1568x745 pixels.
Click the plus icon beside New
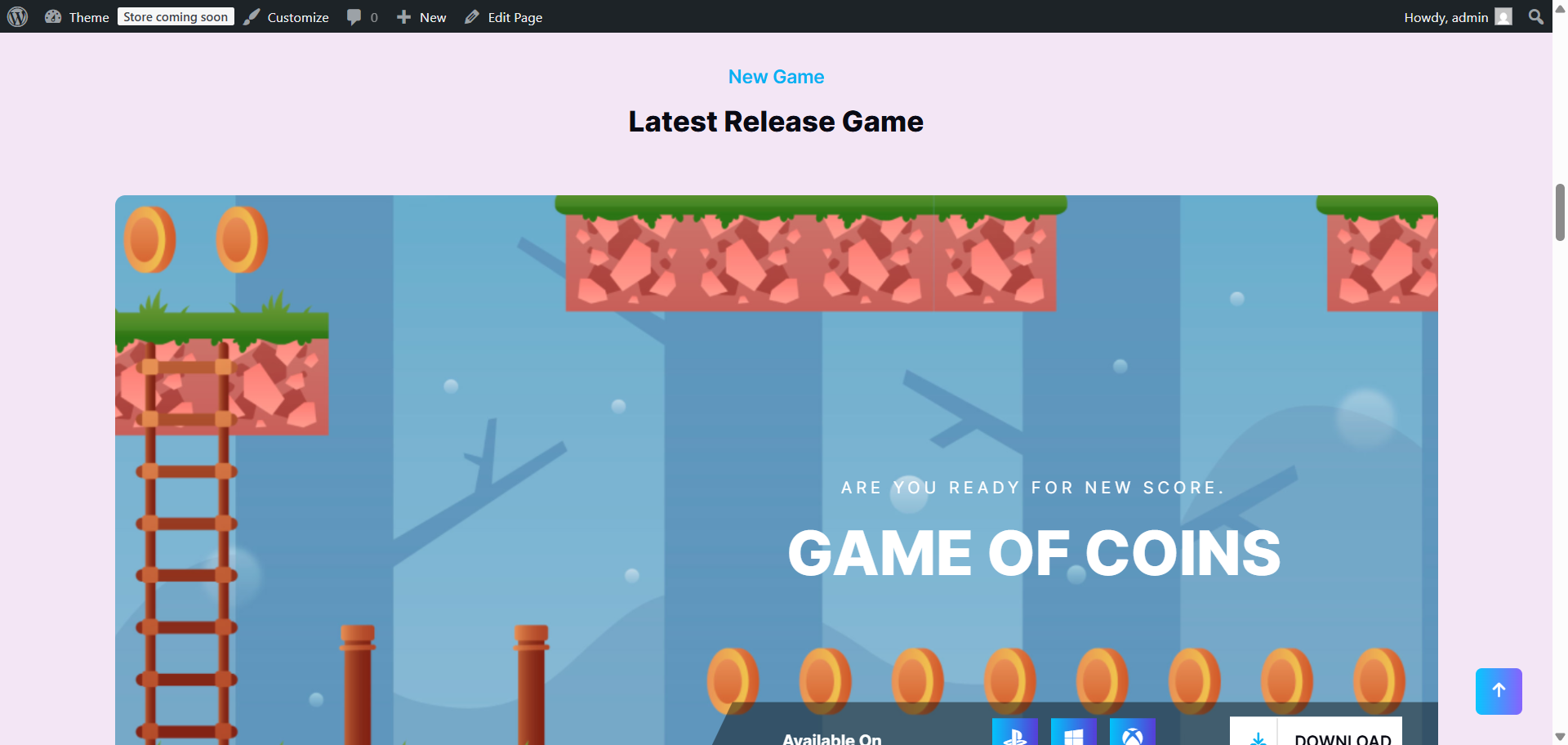point(403,16)
